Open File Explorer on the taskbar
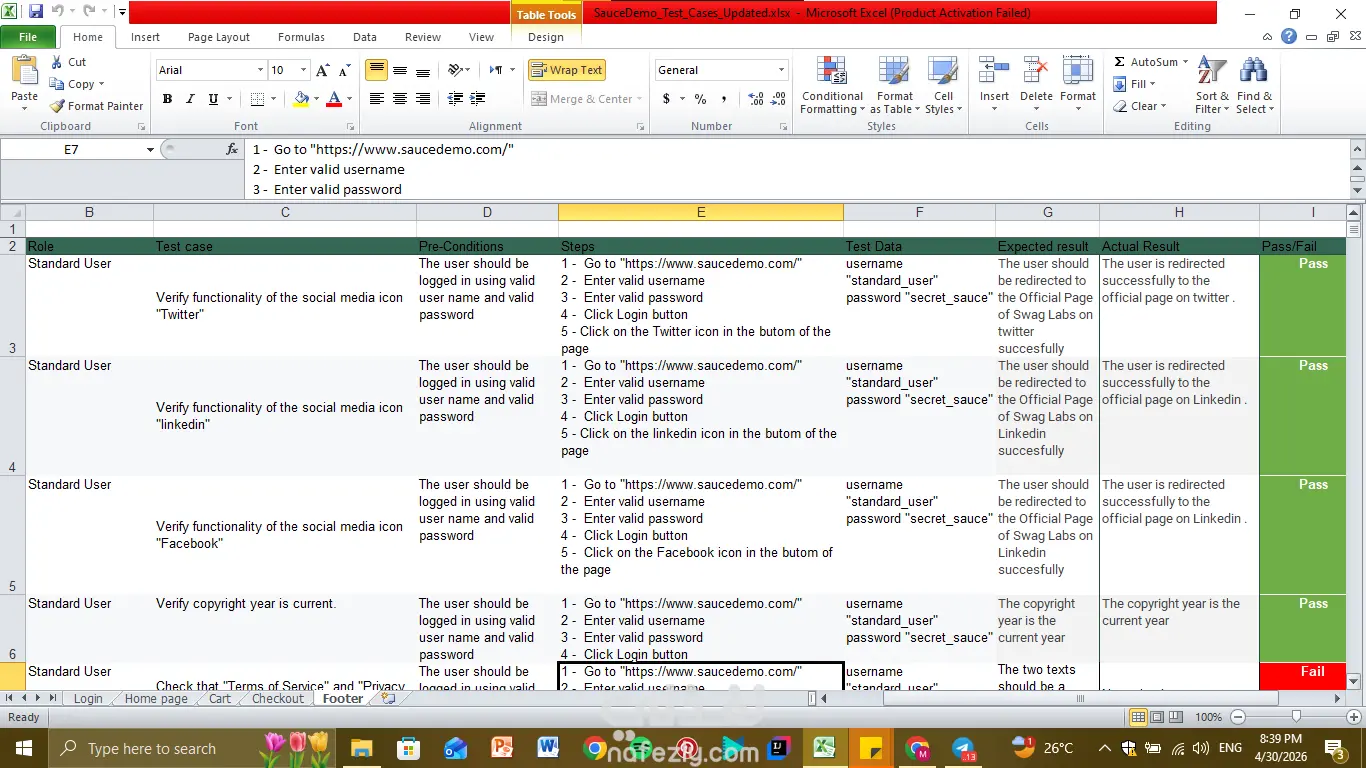 pyautogui.click(x=361, y=748)
